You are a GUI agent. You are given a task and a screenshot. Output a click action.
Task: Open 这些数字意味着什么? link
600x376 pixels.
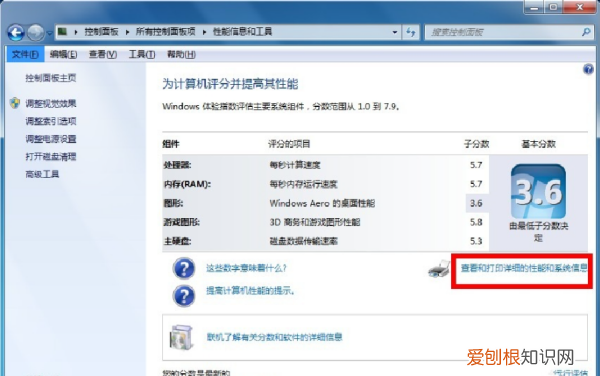[246, 268]
